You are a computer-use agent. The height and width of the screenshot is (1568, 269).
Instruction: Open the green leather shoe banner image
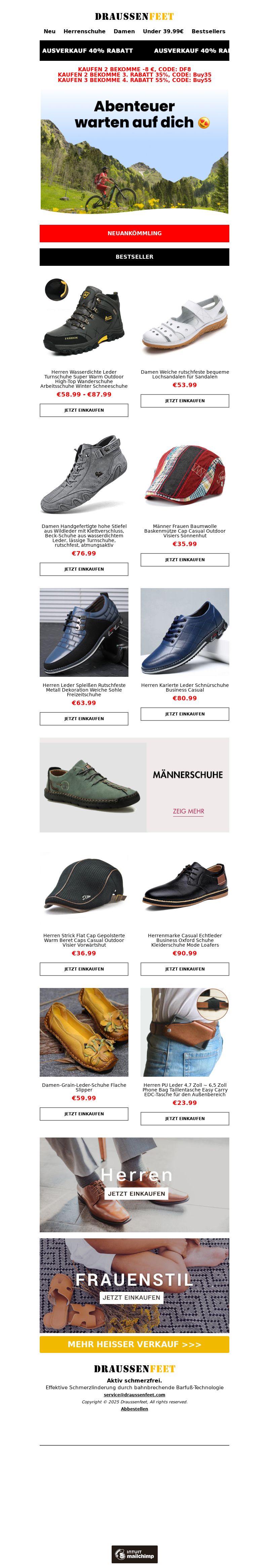pos(93,787)
